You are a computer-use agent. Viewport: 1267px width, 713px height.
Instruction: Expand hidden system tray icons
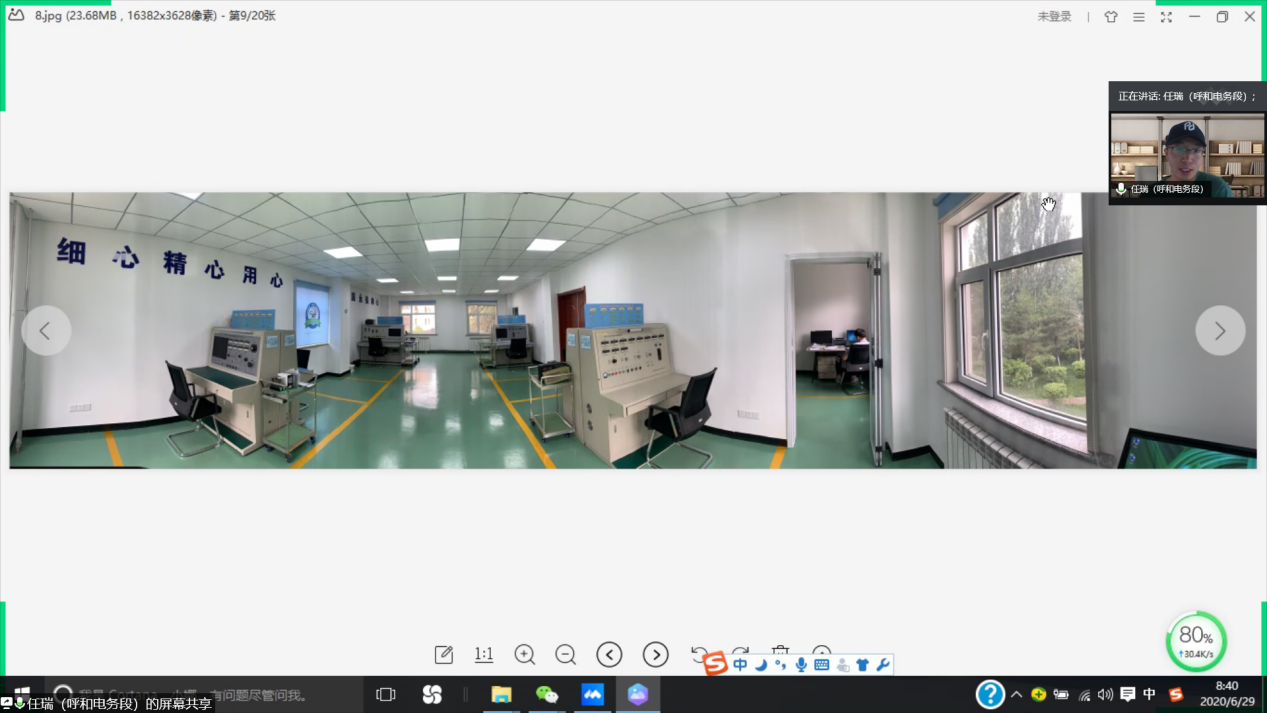[1016, 695]
